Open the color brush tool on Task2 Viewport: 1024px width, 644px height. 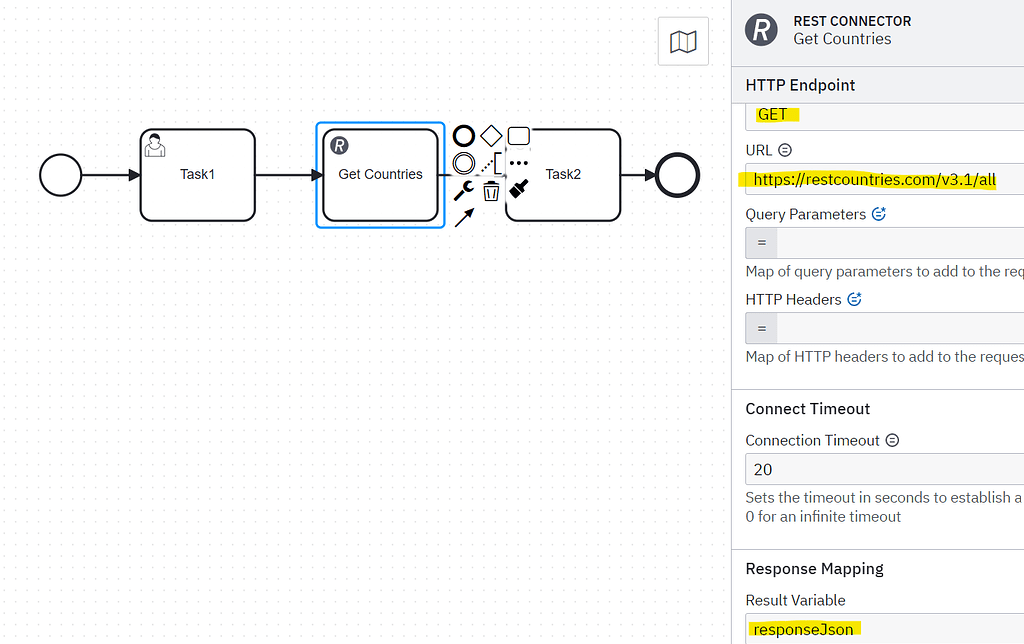tap(519, 188)
